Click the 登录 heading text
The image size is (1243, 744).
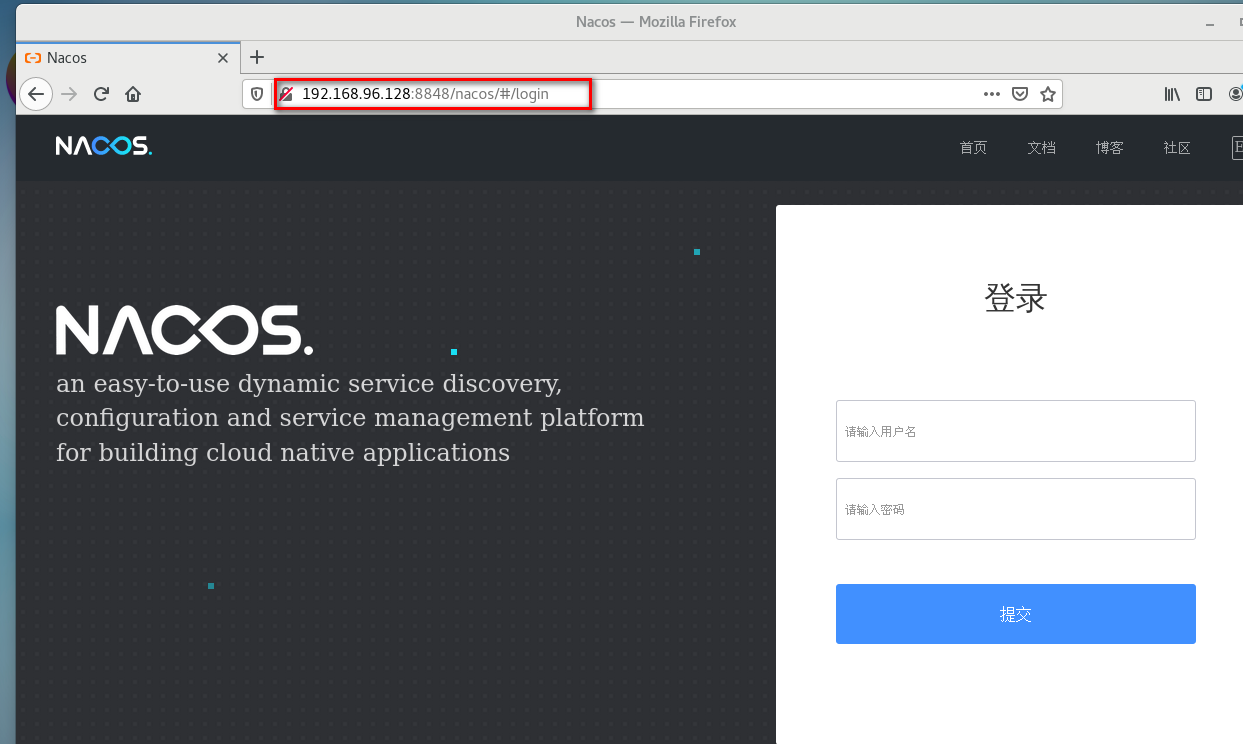[x=1016, y=298]
